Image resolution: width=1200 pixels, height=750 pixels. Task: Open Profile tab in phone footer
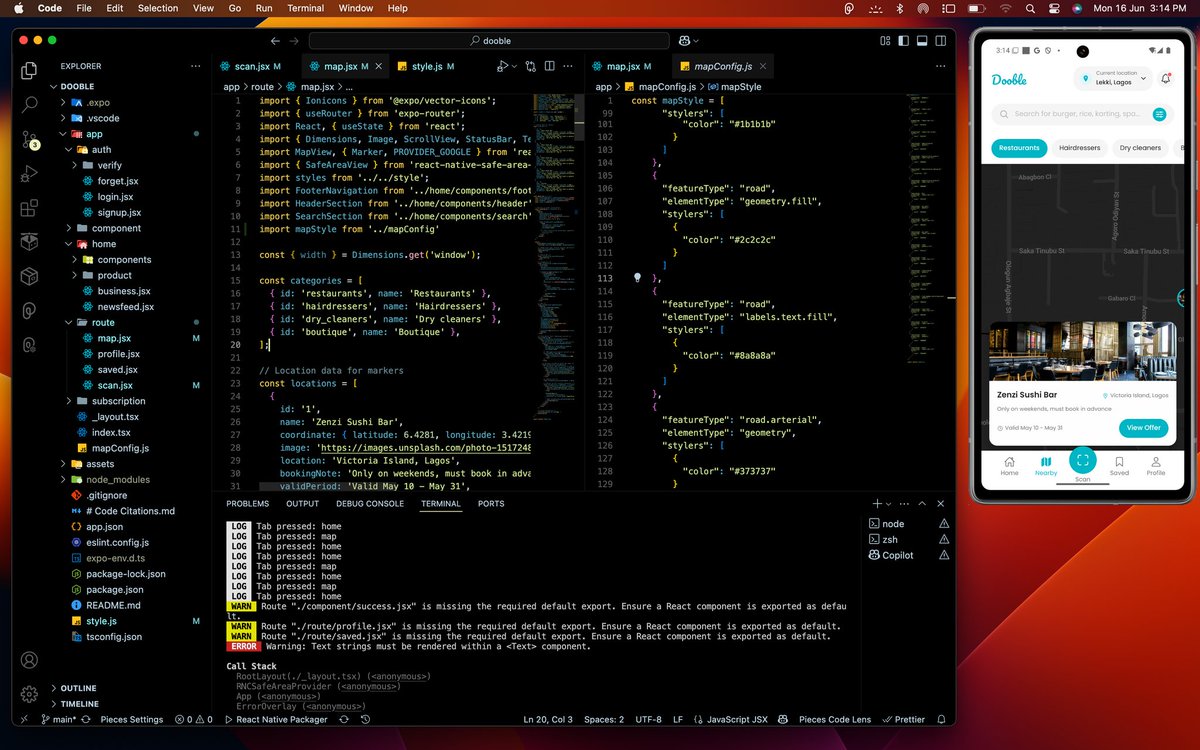click(1156, 466)
